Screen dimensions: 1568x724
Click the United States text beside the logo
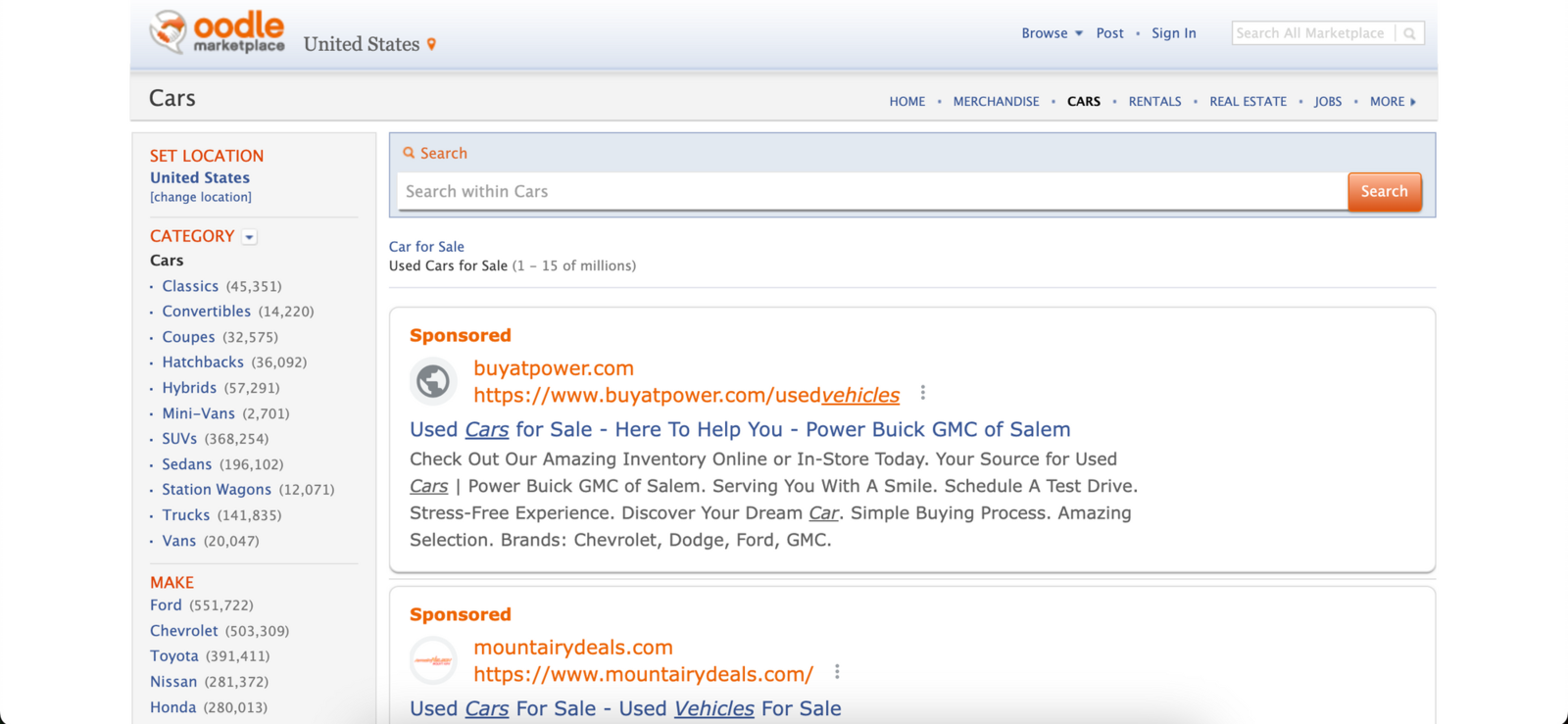pos(362,44)
